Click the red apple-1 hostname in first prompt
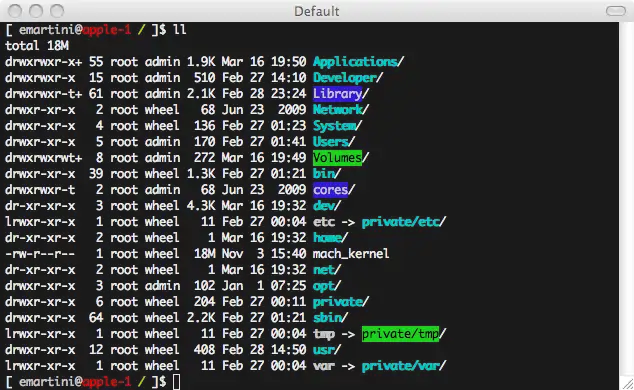Screen dimensions: 634x390 point(107,30)
